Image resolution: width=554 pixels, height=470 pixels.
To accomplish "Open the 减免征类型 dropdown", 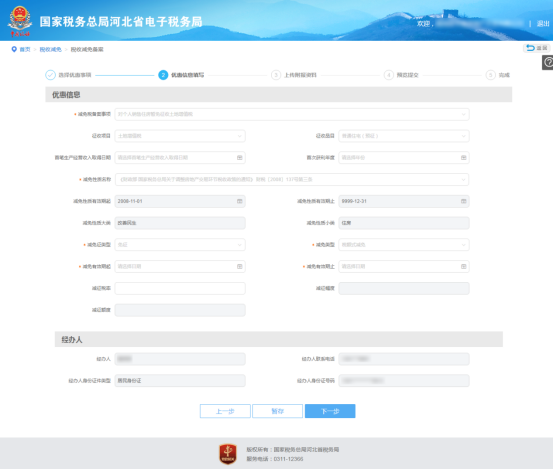I will point(180,245).
